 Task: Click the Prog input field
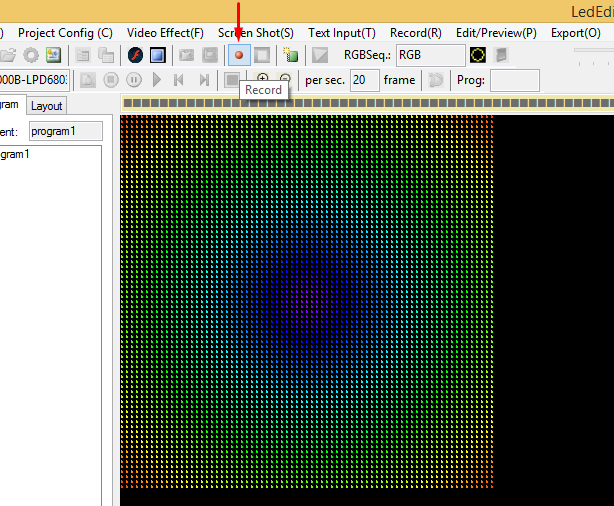(515, 80)
